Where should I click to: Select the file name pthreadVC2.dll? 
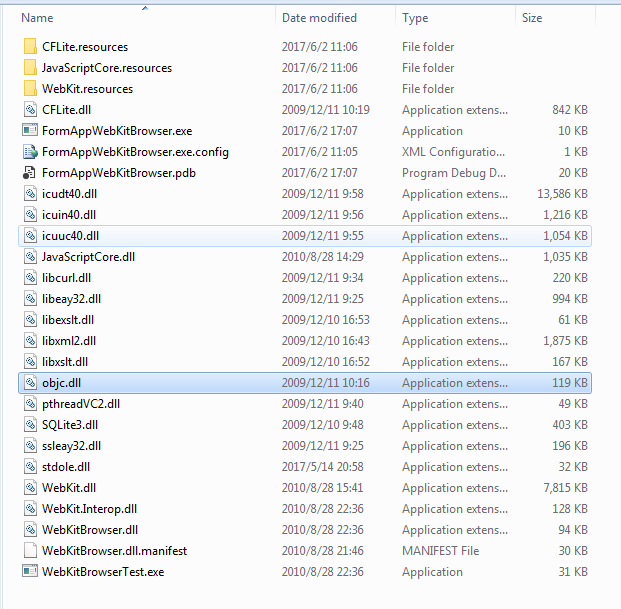pyautogui.click(x=81, y=403)
